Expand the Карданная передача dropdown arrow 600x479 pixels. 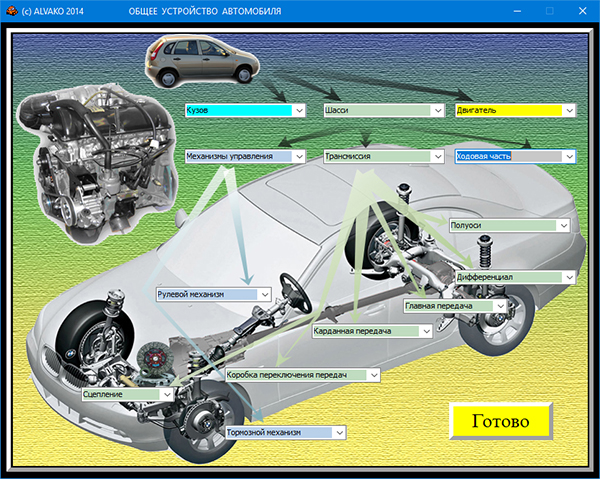pos(427,331)
